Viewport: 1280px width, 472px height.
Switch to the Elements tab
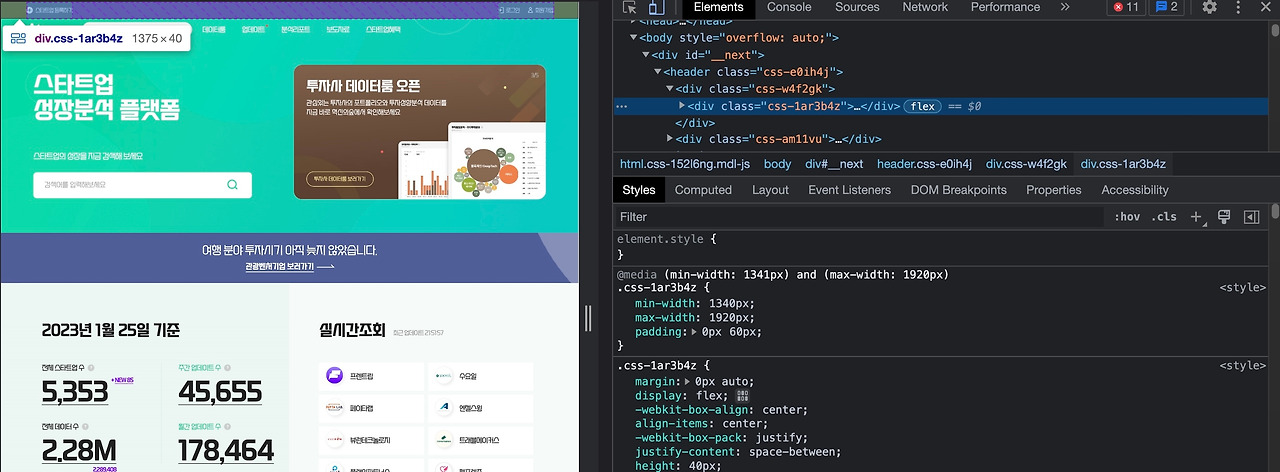[x=718, y=7]
